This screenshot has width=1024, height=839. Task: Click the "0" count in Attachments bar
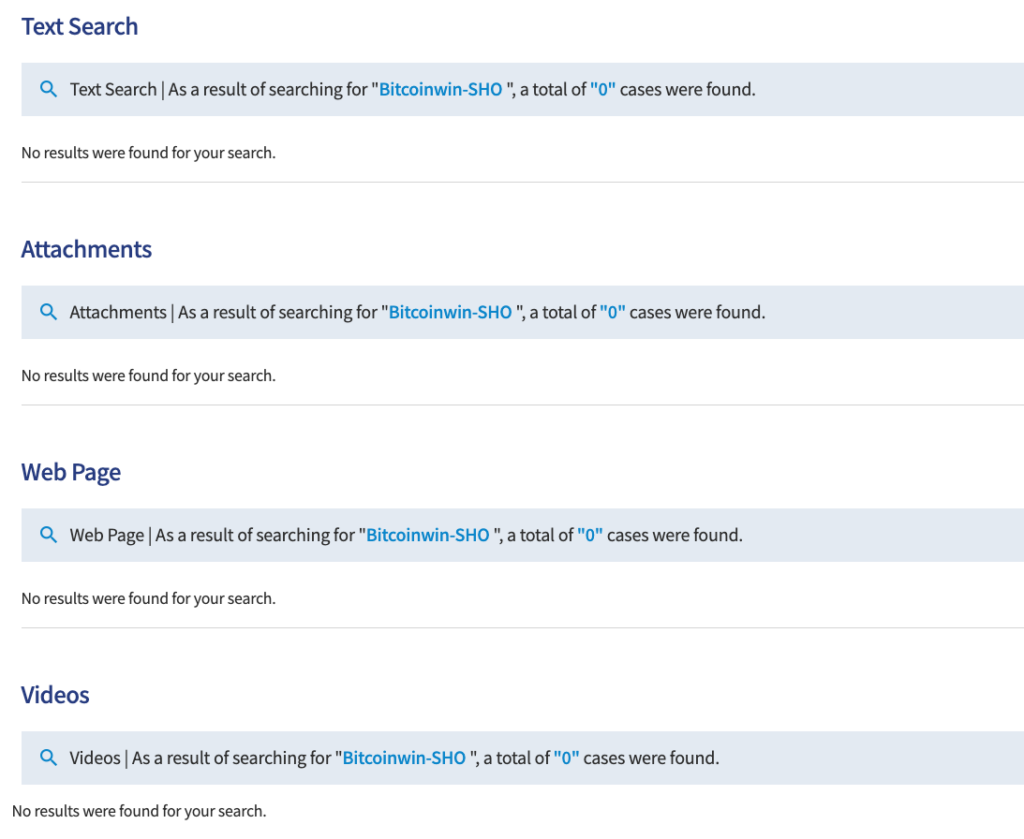click(x=613, y=312)
